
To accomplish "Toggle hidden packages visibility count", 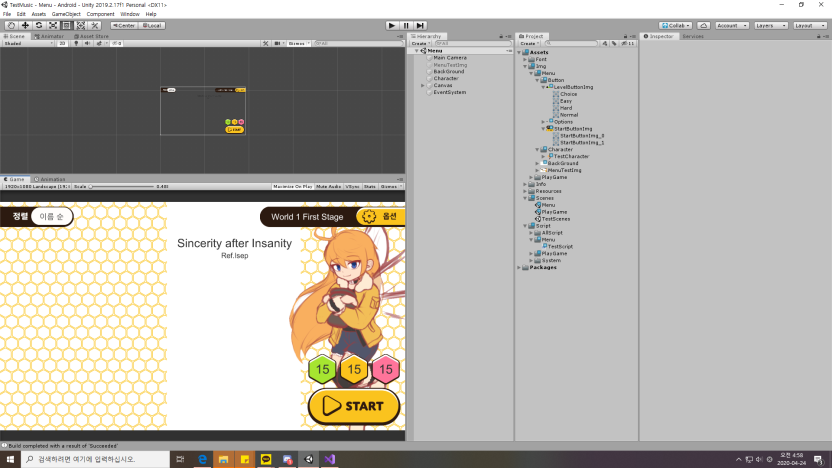I will click(628, 44).
